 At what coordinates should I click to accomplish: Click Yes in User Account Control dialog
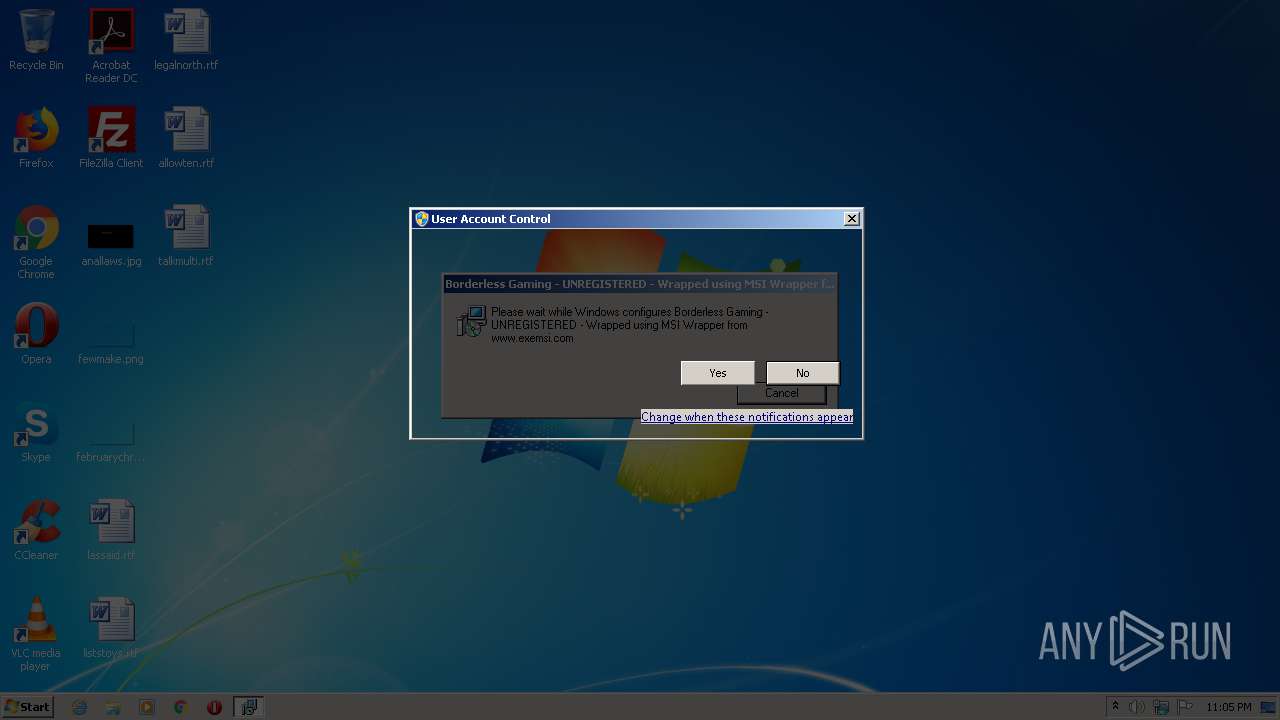pyautogui.click(x=717, y=373)
